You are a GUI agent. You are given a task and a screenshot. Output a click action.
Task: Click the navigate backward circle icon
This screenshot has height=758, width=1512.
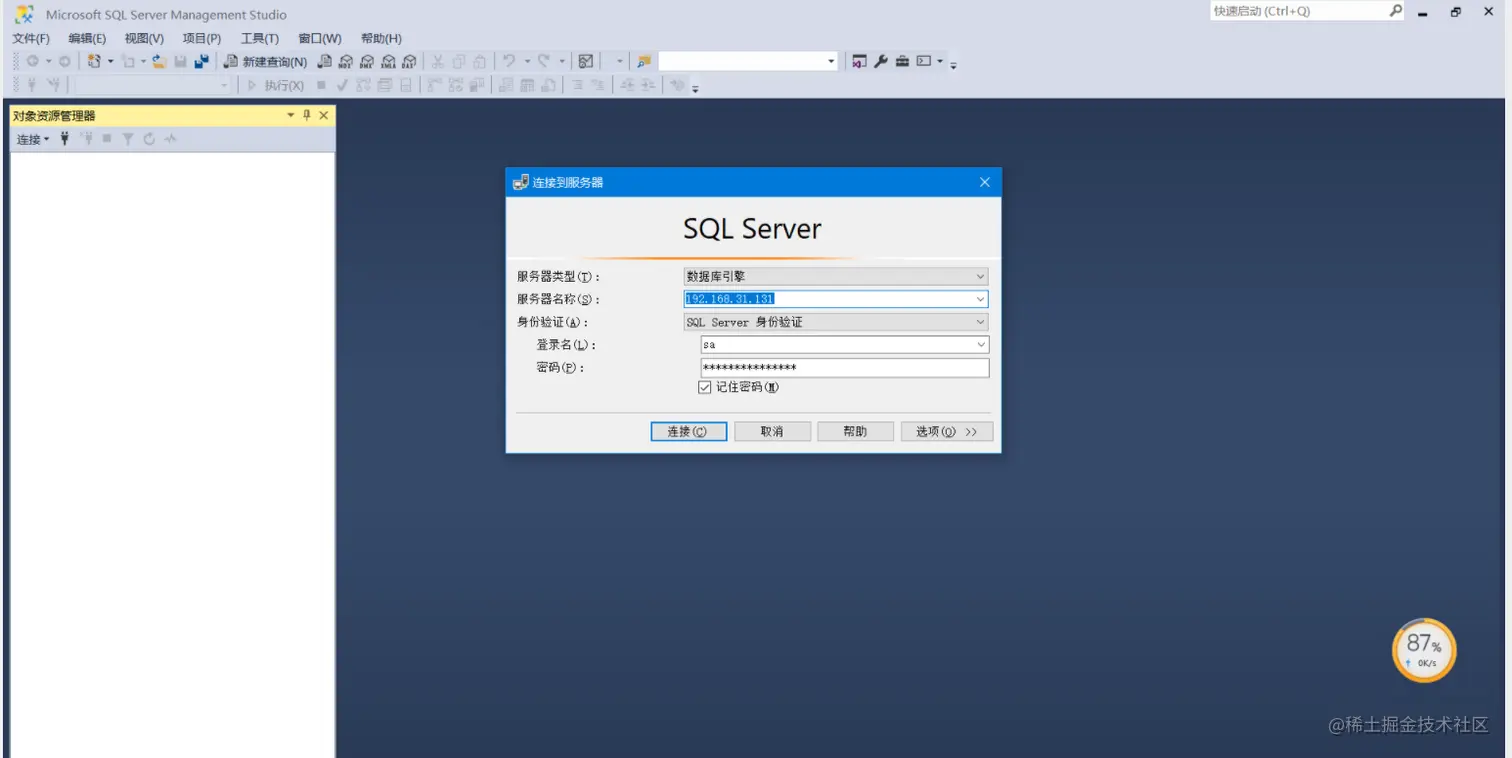33,62
